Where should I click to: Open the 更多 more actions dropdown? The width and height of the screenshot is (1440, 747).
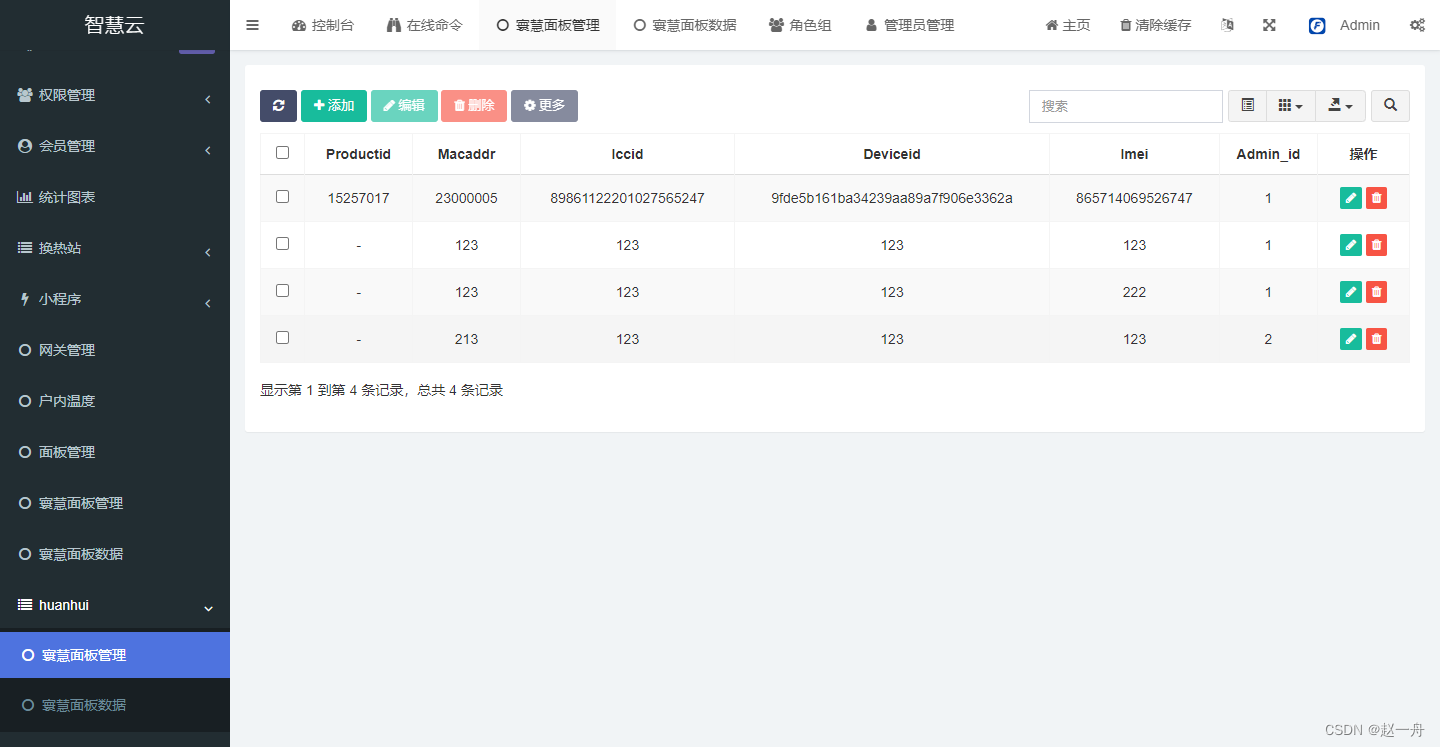pos(544,106)
